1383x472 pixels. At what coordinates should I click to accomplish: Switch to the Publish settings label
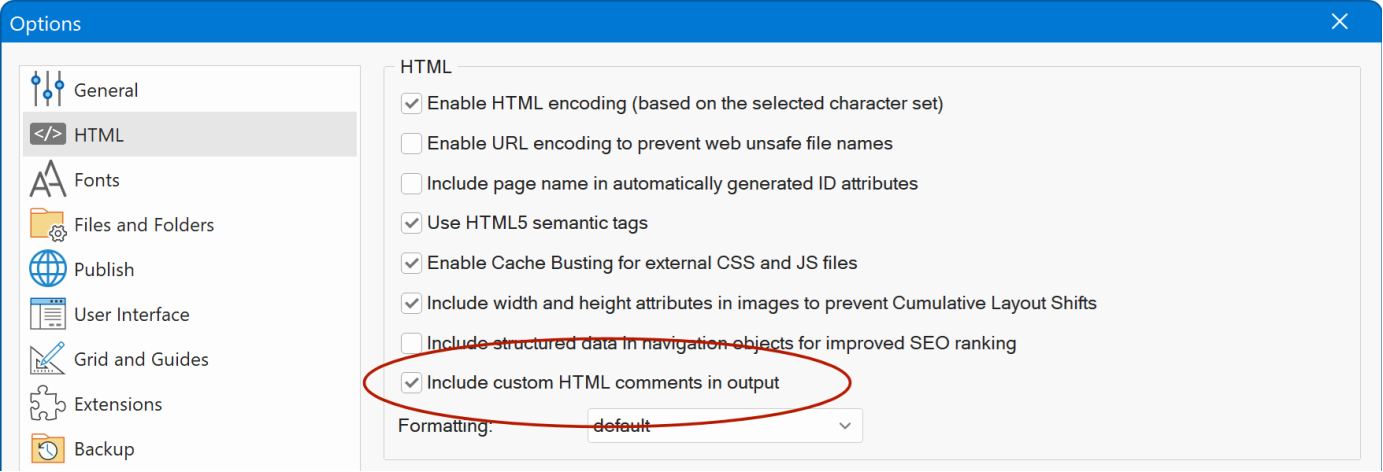coord(104,270)
